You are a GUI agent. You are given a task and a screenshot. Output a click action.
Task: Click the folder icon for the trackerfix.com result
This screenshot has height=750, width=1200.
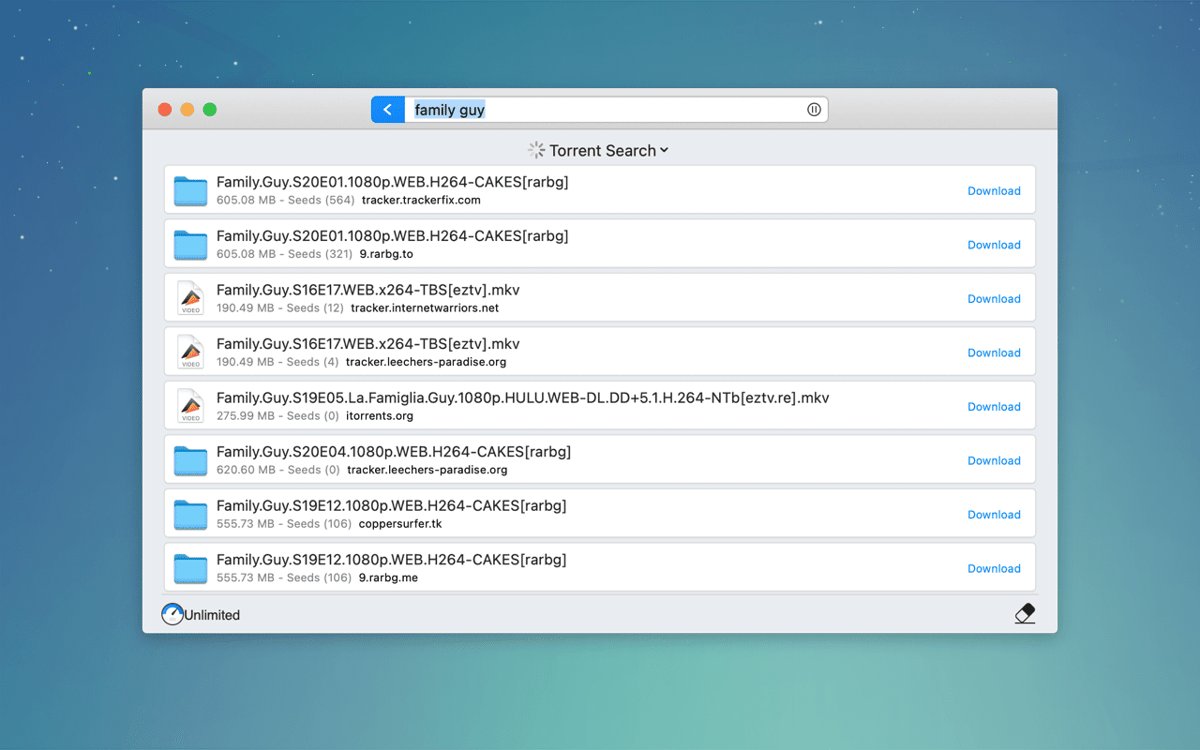click(x=190, y=191)
